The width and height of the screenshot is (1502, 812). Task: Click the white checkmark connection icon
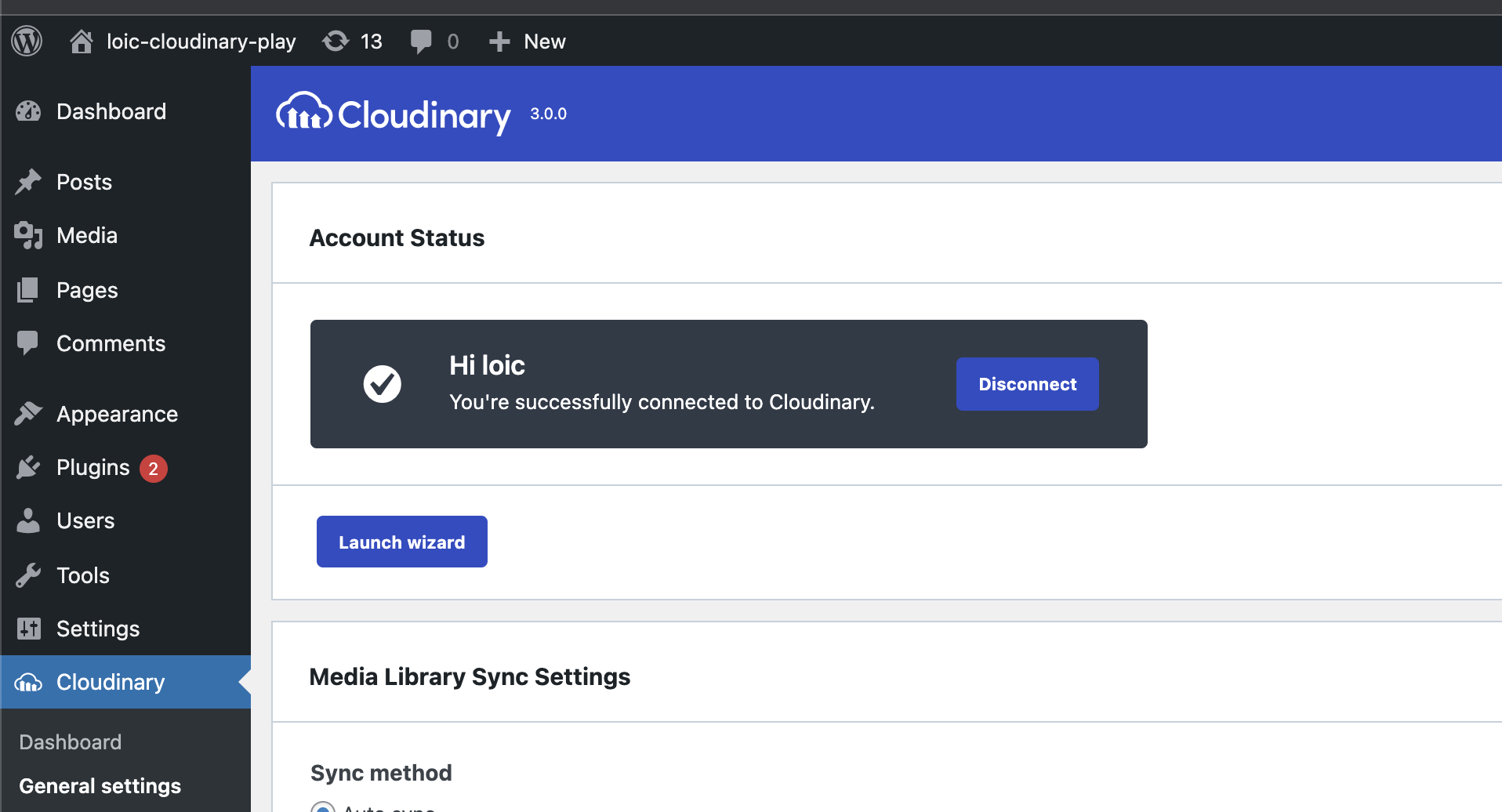383,384
